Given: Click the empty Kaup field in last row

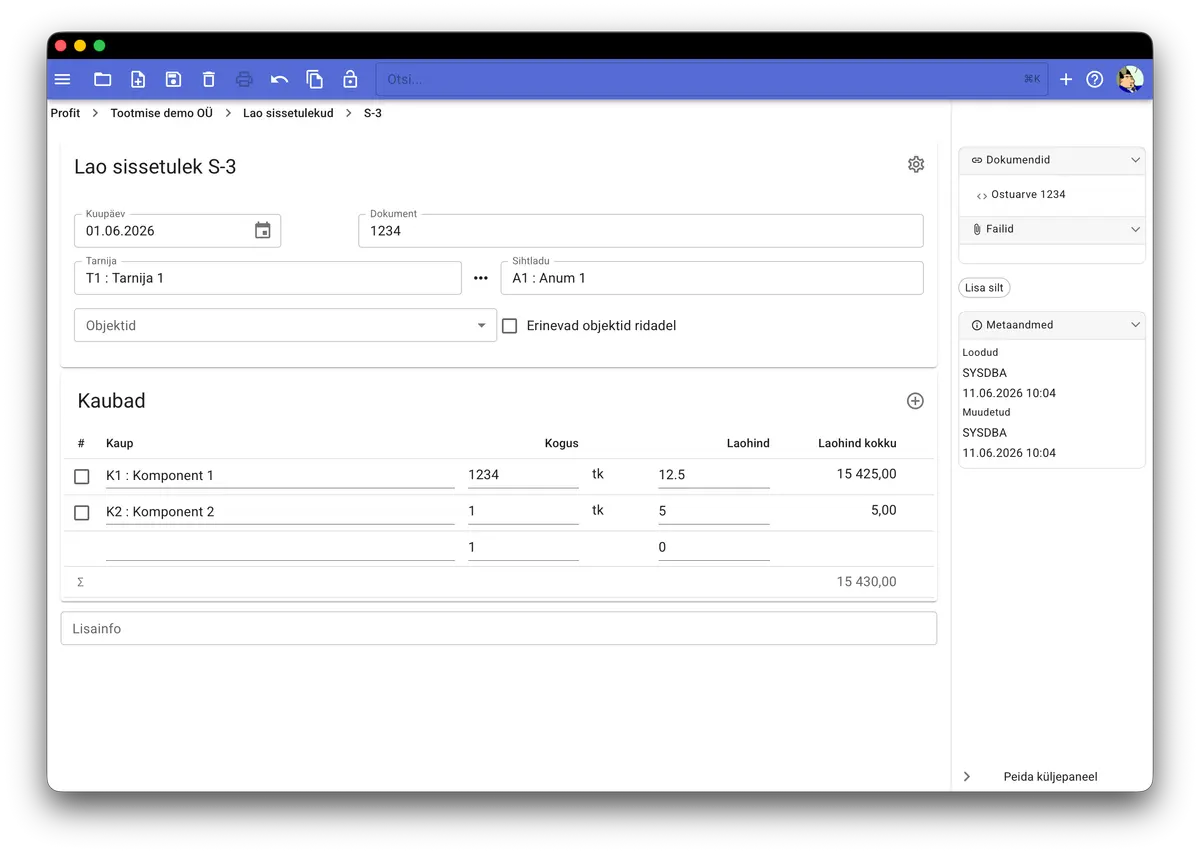Looking at the screenshot, I should tap(280, 548).
